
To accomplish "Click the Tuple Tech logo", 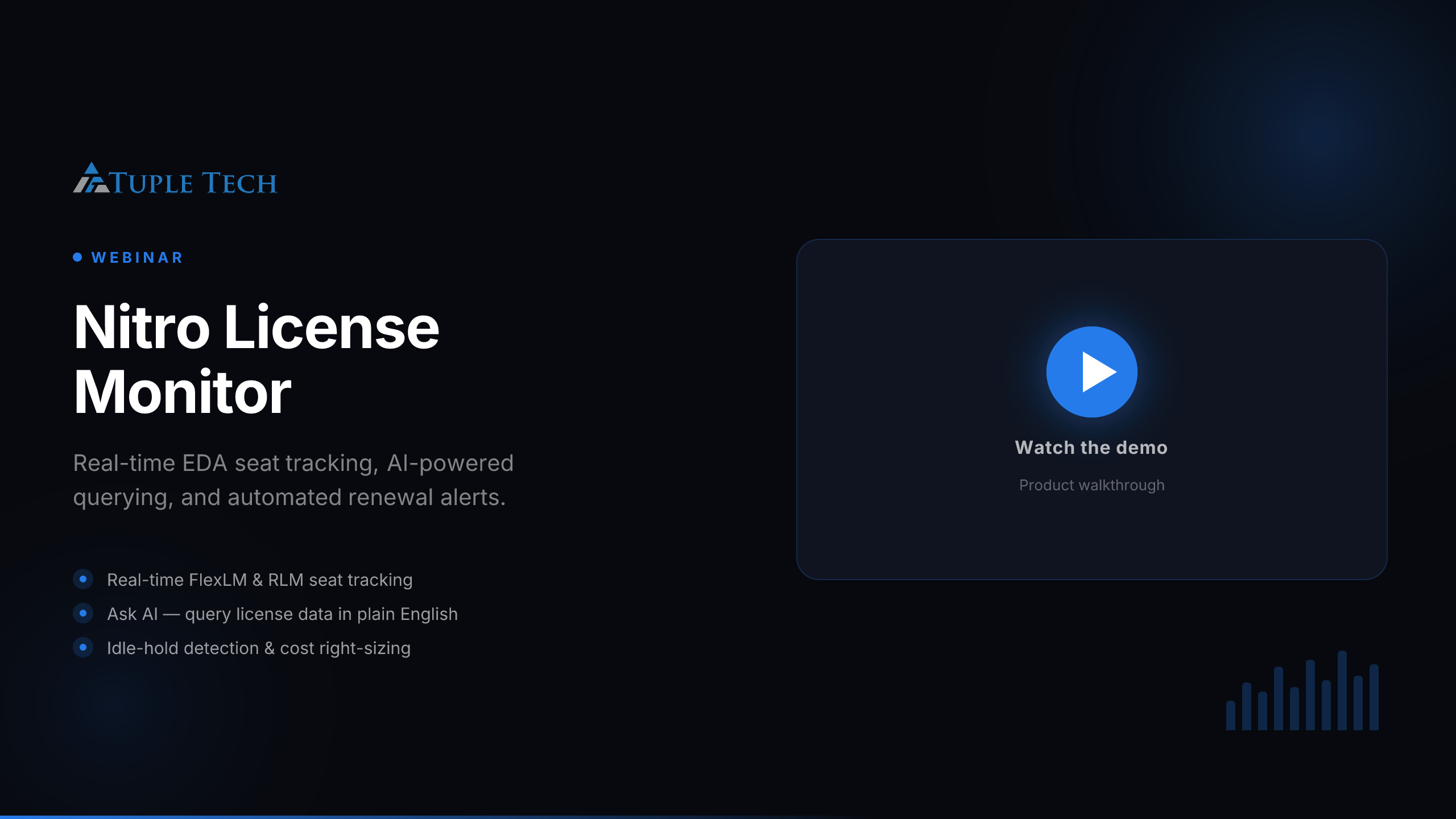I will pyautogui.click(x=175, y=179).
